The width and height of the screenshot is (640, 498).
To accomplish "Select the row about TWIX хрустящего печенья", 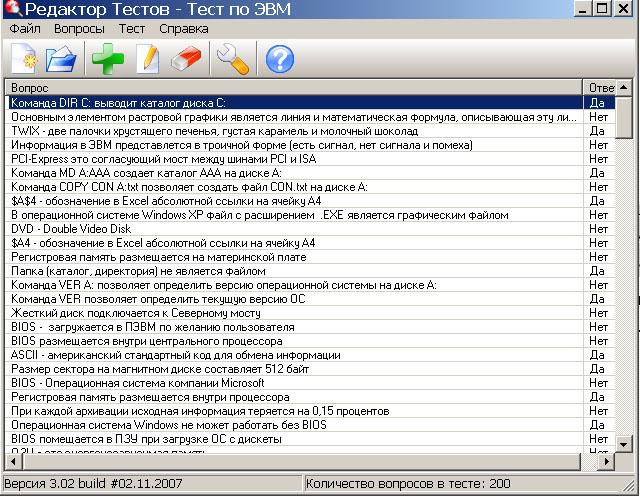I will (x=310, y=131).
